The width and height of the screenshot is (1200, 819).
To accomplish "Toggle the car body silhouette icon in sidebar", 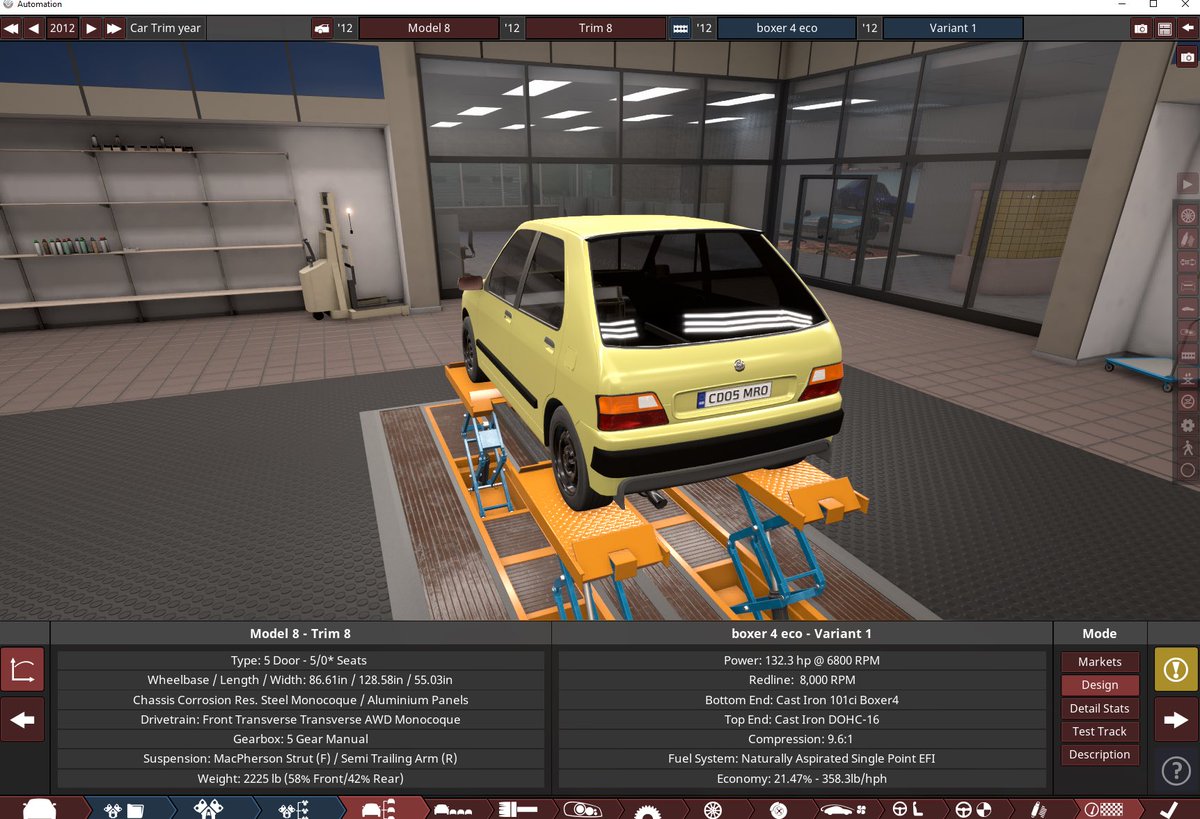I will [x=1187, y=310].
